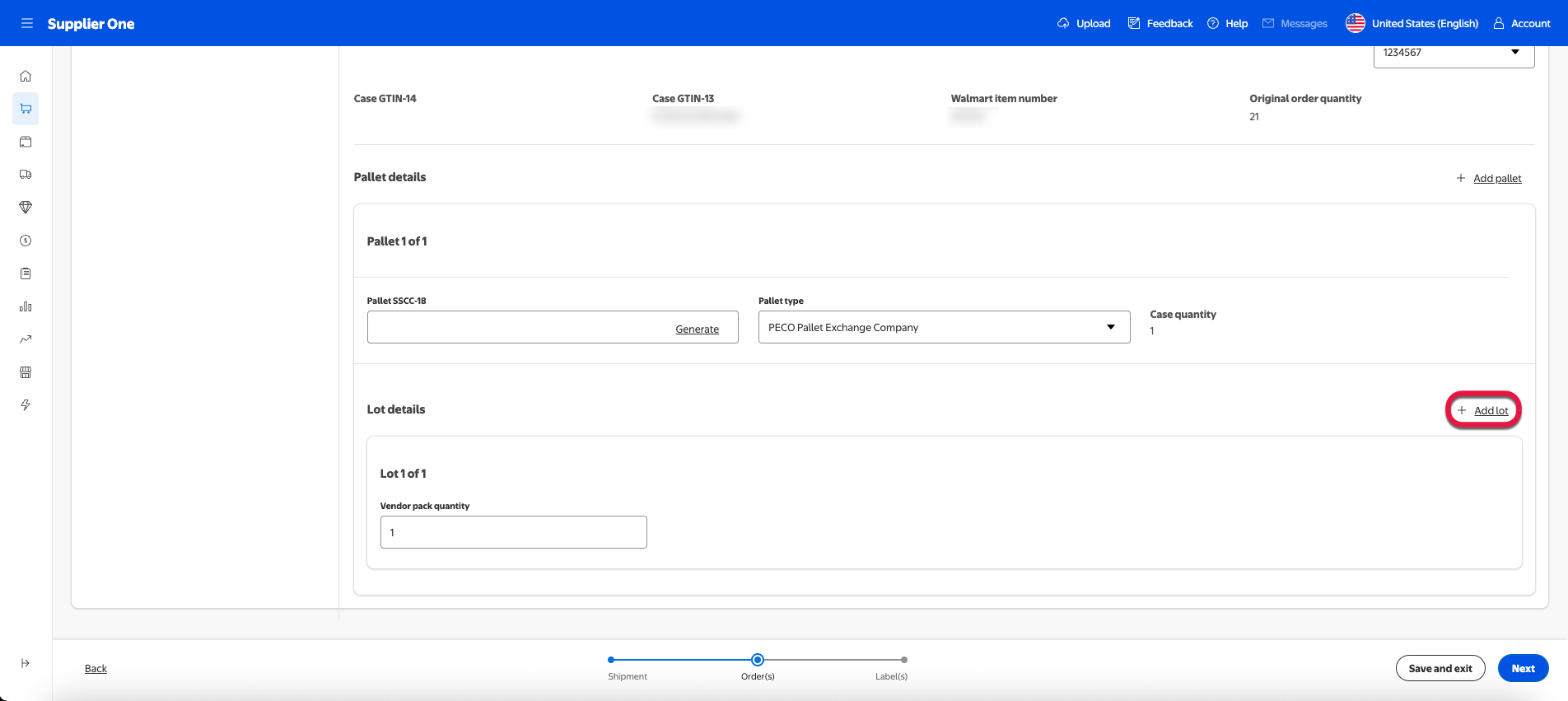Select the shopping cart icon in the sidebar
1568x701 pixels.
click(26, 109)
